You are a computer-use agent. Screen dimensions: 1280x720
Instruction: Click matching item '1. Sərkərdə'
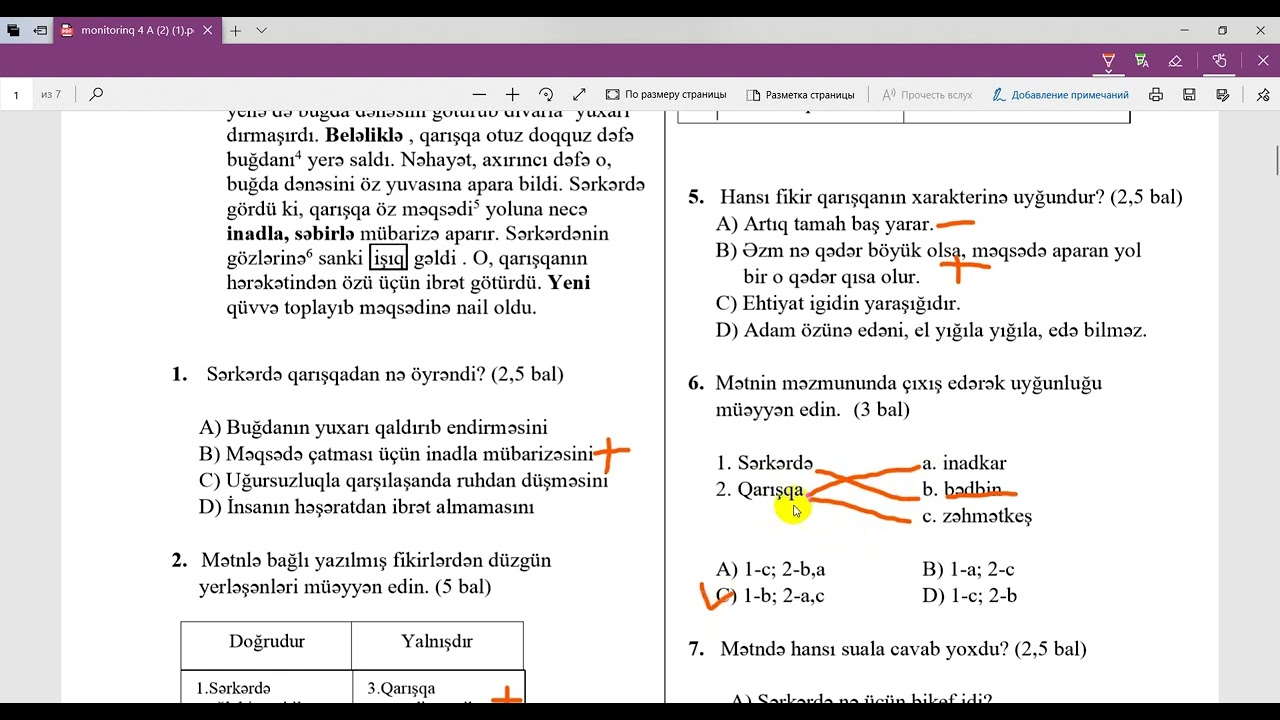click(x=765, y=463)
